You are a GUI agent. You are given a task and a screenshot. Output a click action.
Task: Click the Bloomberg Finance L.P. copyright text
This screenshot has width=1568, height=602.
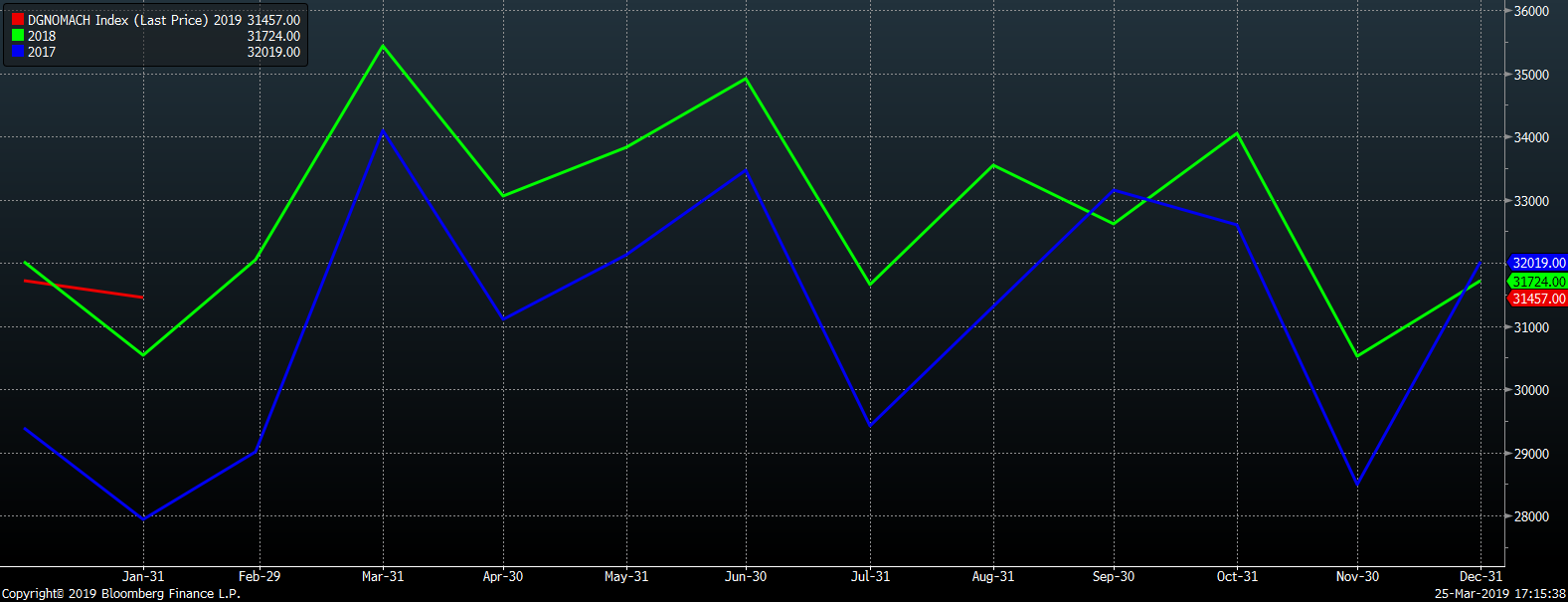(121, 594)
